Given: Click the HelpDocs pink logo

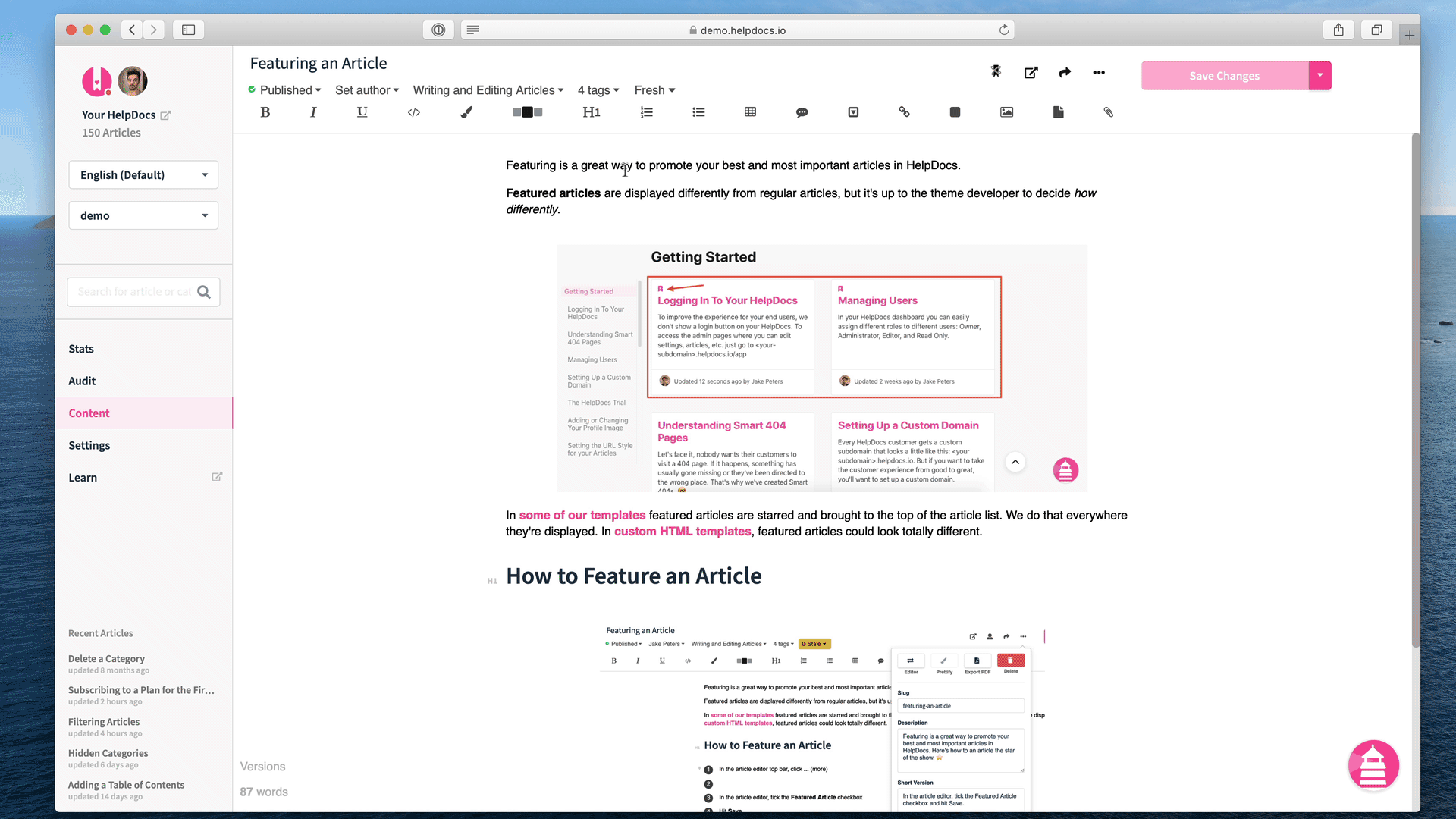Looking at the screenshot, I should [96, 81].
